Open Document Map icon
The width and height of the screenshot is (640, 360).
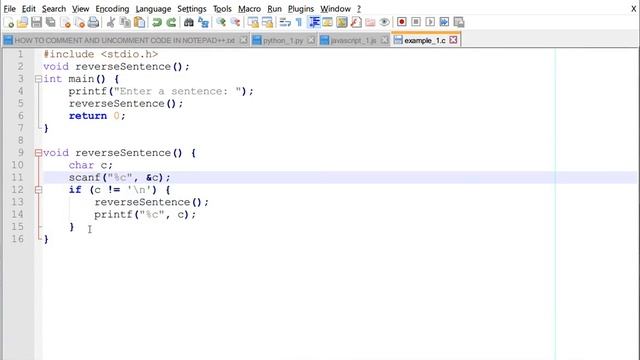tap(342, 22)
